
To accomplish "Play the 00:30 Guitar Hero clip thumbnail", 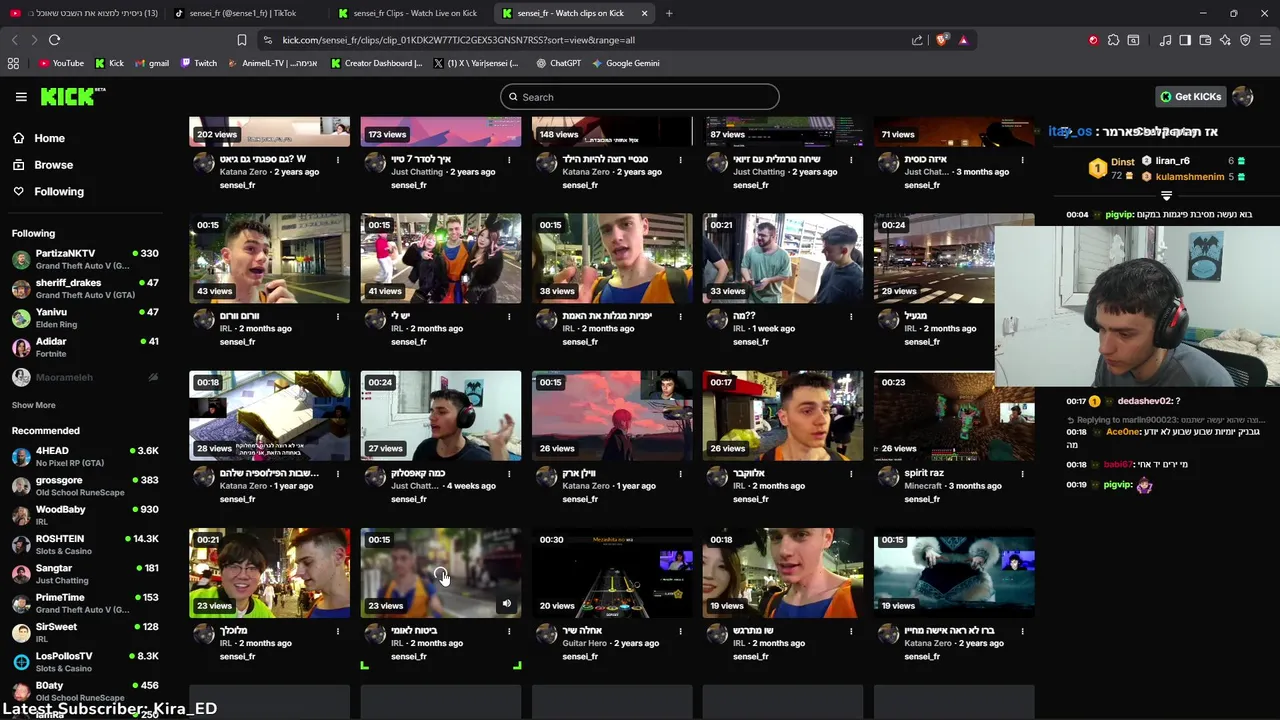I will tap(612, 572).
